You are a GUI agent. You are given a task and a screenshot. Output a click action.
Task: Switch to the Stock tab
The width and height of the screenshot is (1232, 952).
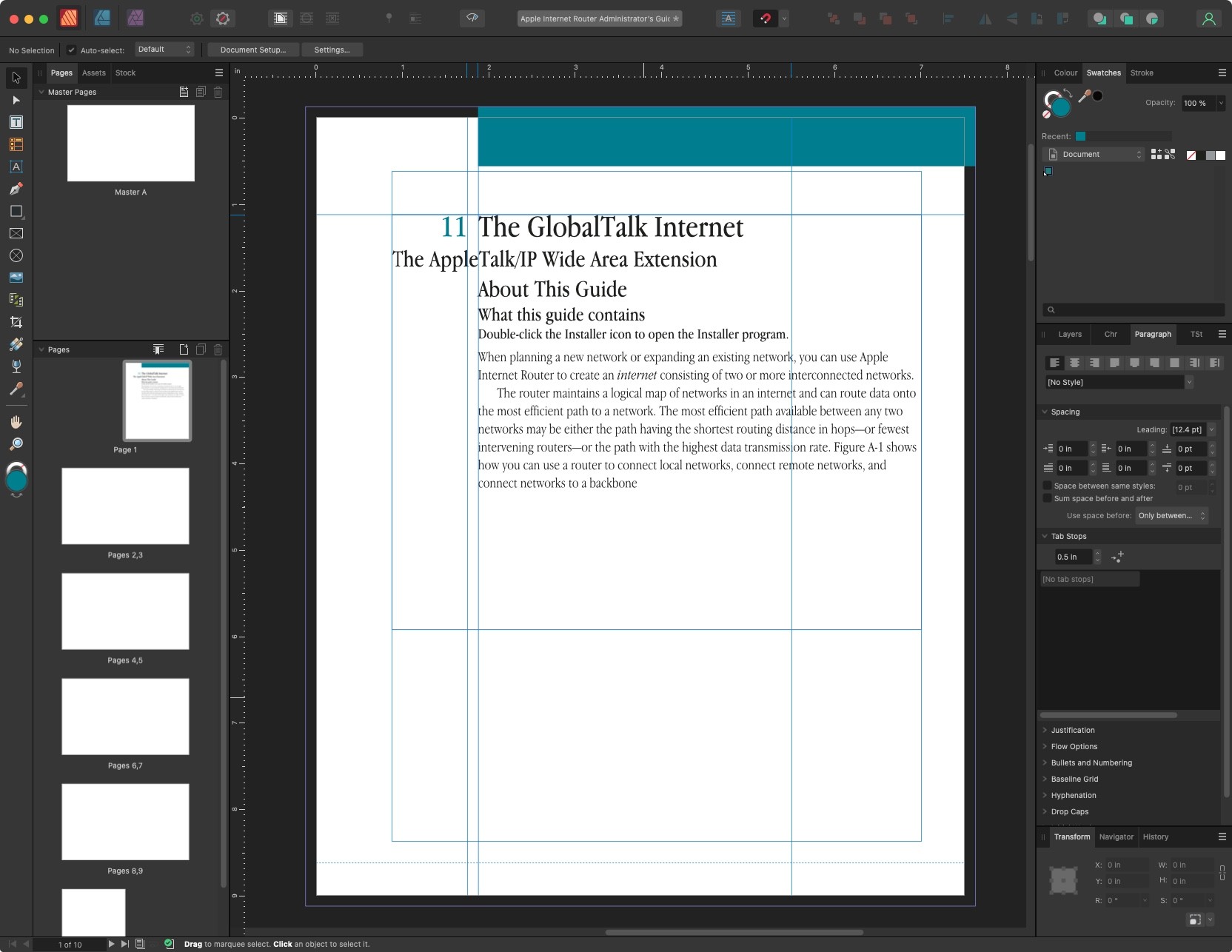point(125,73)
